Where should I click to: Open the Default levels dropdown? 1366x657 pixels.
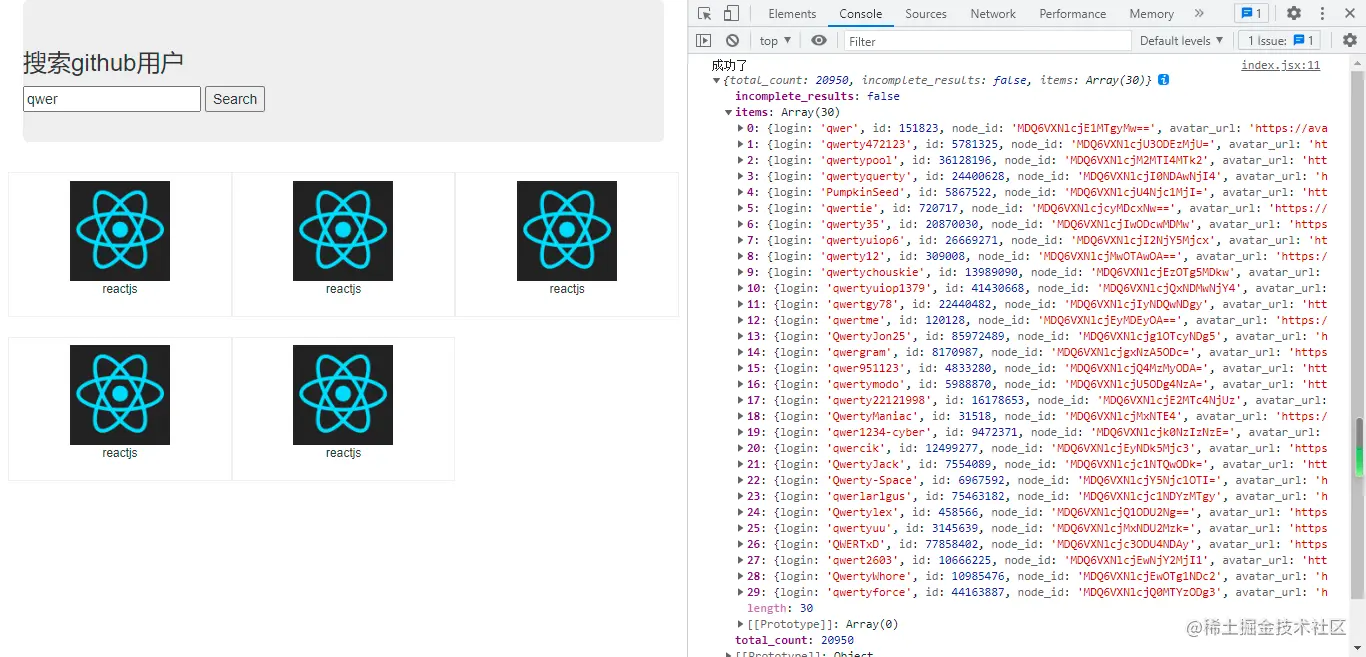[x=1181, y=41]
